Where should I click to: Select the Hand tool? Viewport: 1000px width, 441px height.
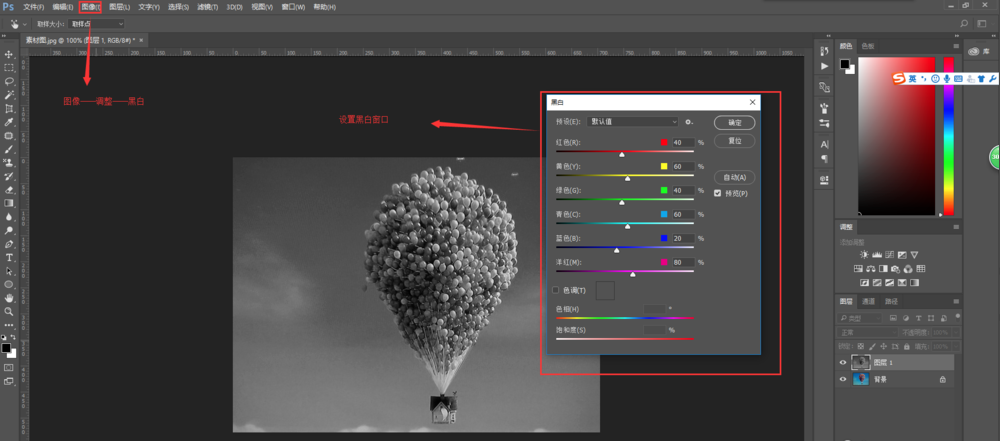(x=9, y=298)
